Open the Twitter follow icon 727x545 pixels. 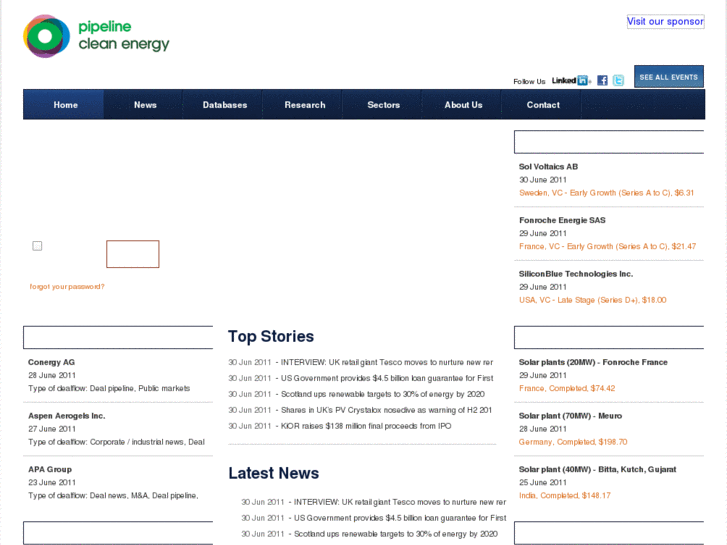618,80
